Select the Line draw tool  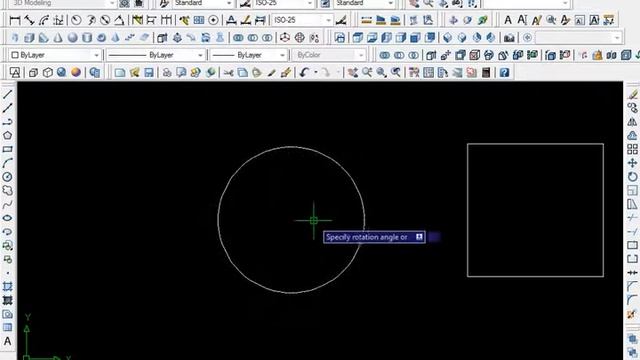point(7,94)
